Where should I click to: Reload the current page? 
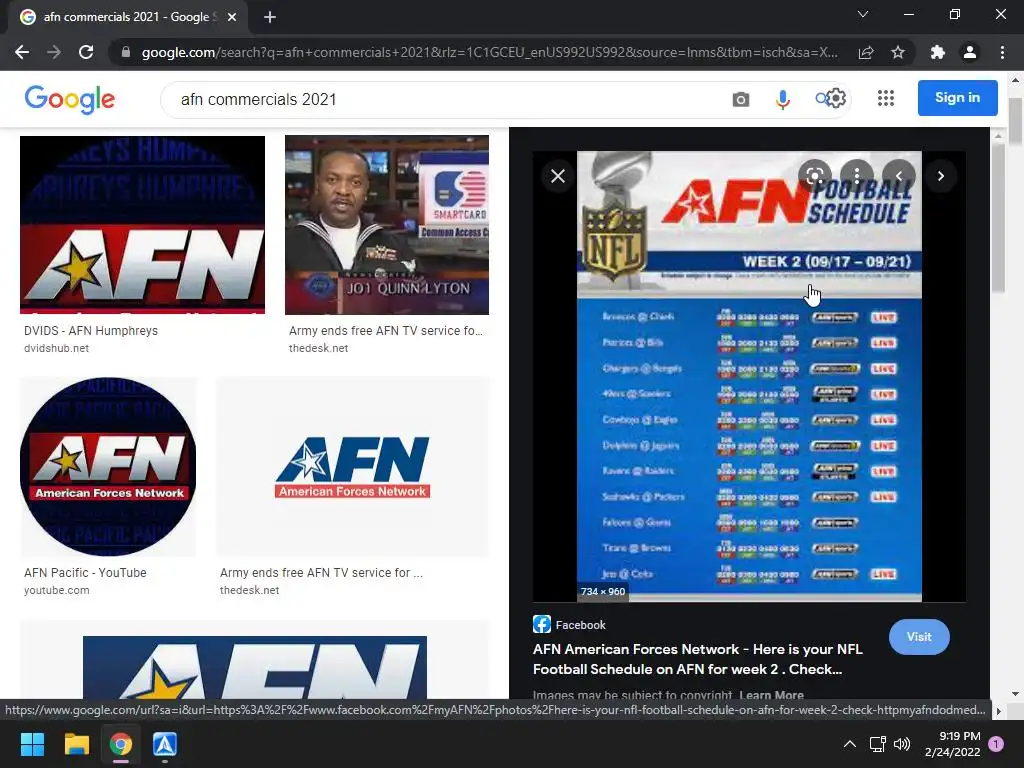86,52
